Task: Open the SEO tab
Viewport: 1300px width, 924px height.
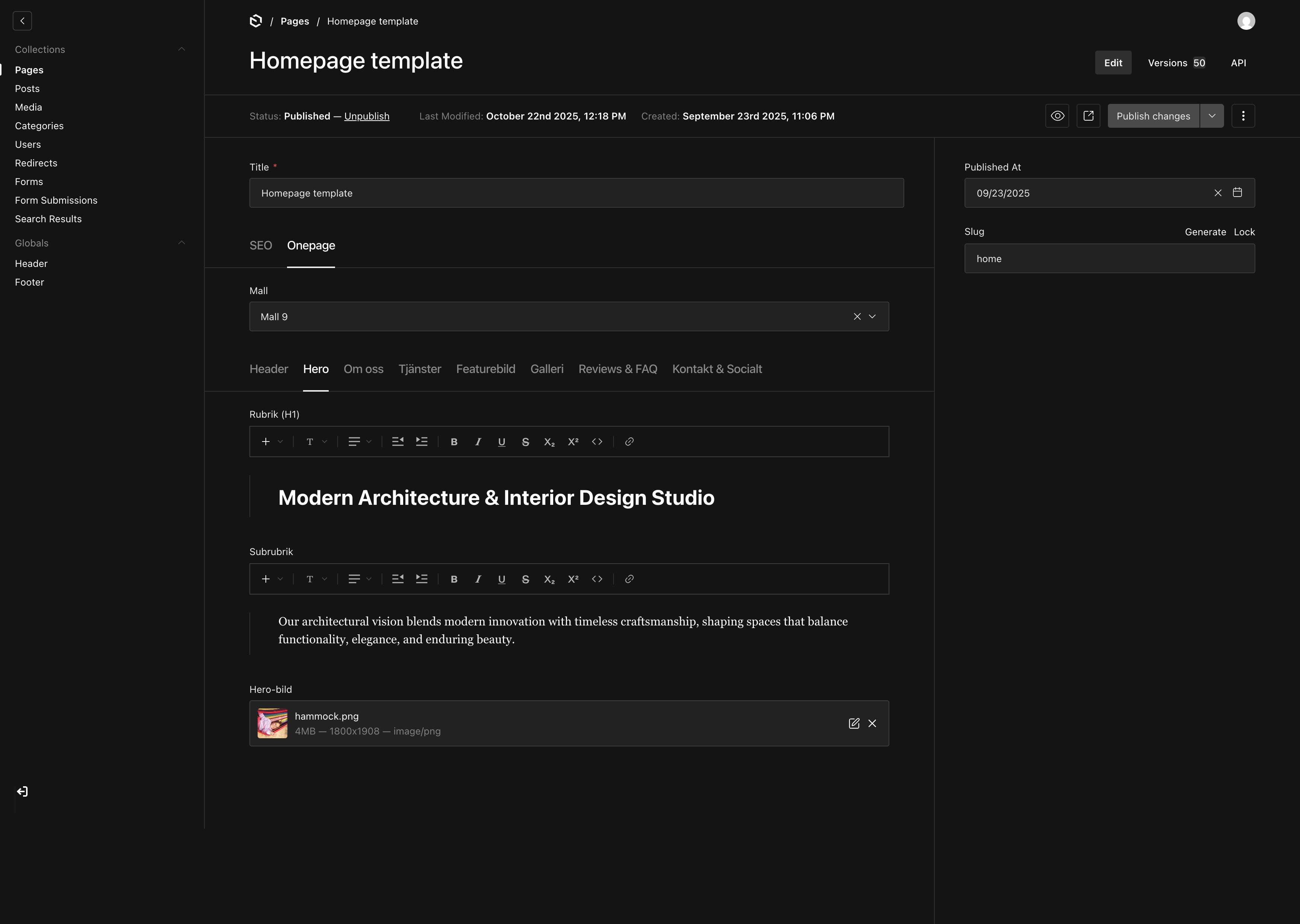Action: click(x=261, y=246)
